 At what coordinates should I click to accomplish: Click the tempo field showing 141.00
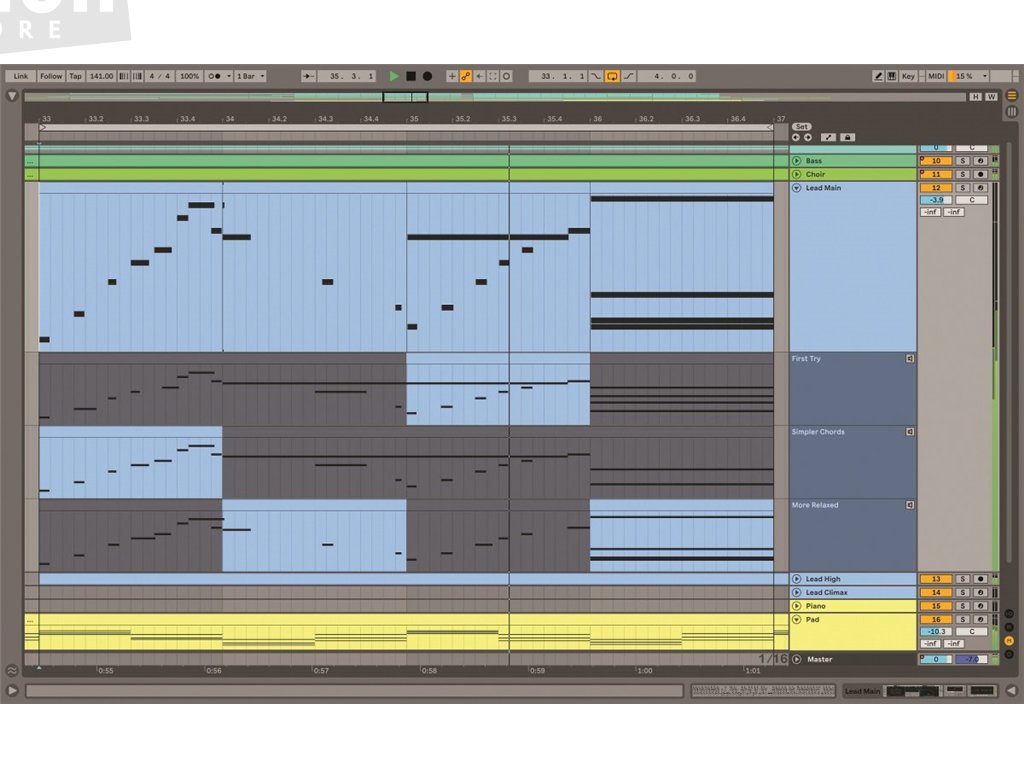click(101, 76)
